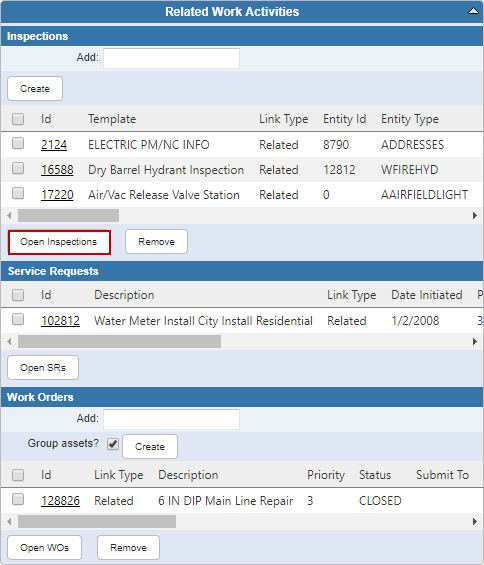Click the Work Orders Add input field
484x565 pixels.
[x=171, y=419]
